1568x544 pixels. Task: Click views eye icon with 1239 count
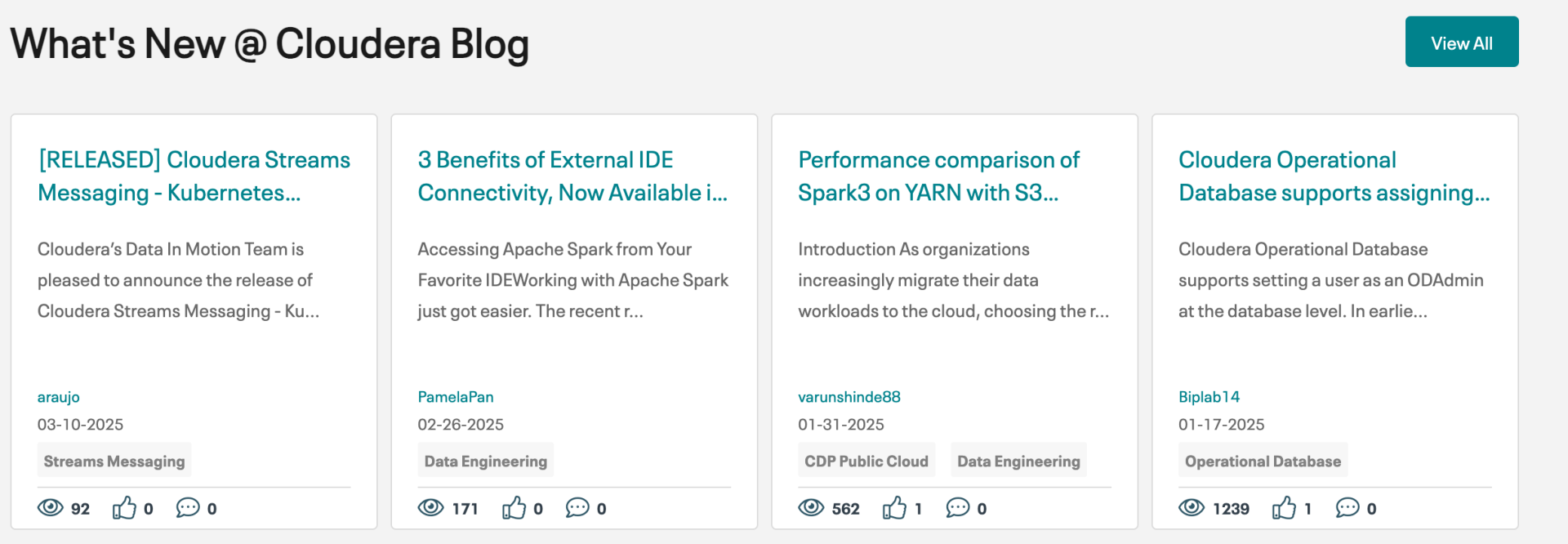pyautogui.click(x=1191, y=508)
